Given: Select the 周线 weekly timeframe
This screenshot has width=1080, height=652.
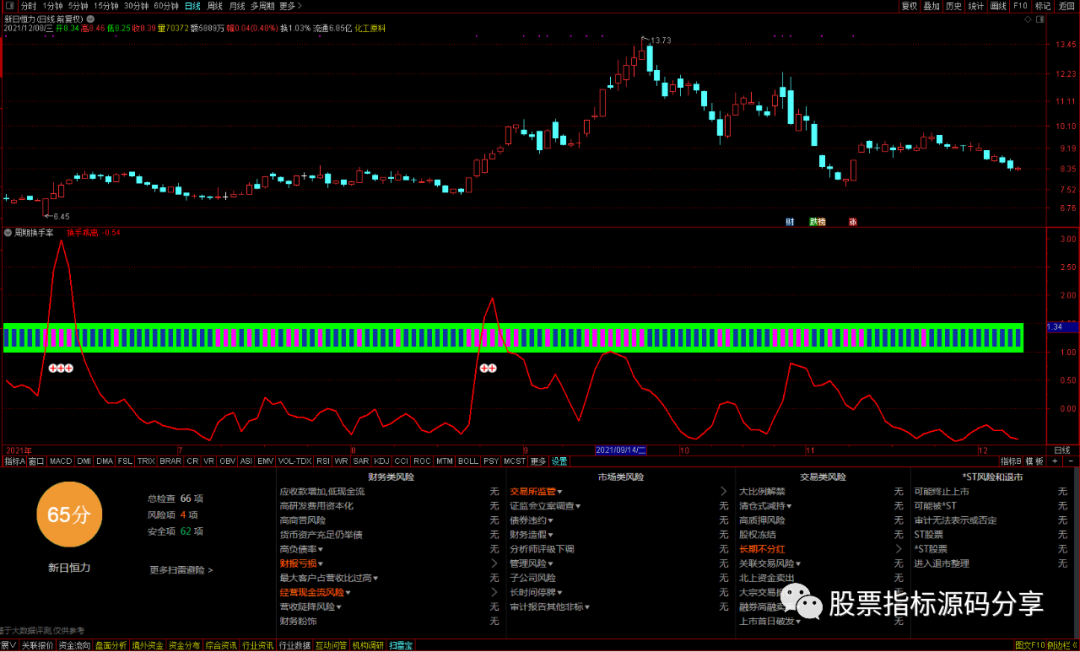Looking at the screenshot, I should click(215, 6).
